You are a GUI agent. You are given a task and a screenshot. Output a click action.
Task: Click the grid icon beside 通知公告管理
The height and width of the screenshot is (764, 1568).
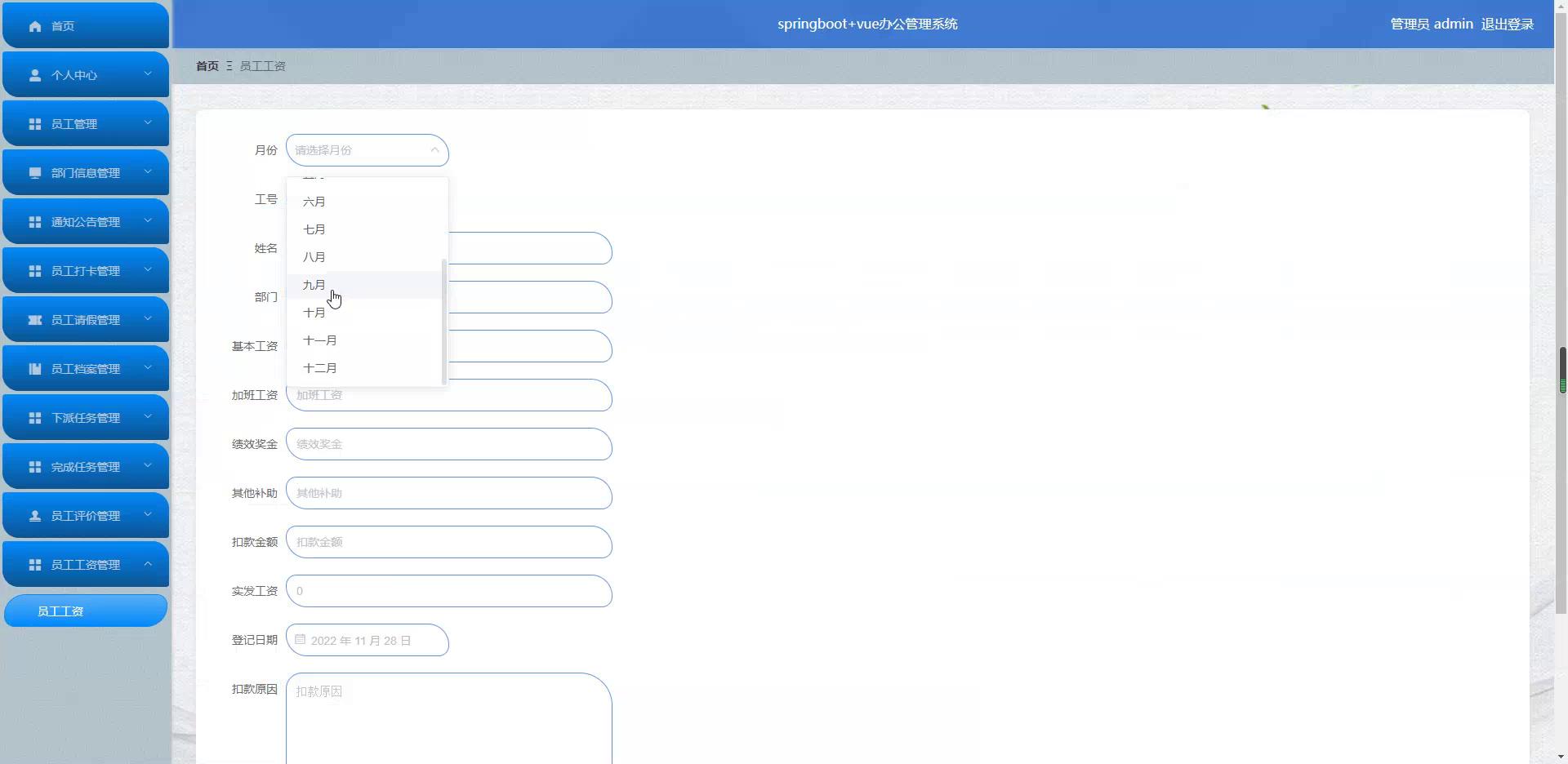tap(35, 222)
